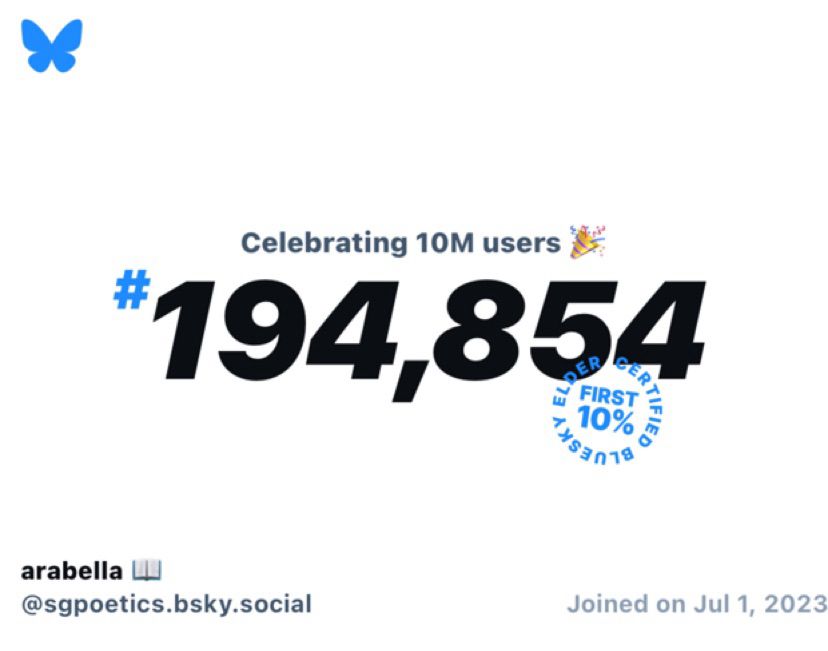Click the blue hash symbol
This screenshot has height=651, width=828.
pos(132,289)
